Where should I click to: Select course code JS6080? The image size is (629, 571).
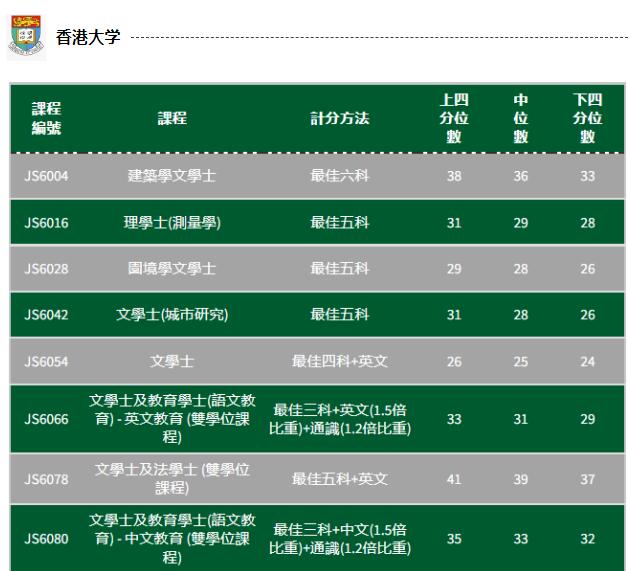pos(46,539)
